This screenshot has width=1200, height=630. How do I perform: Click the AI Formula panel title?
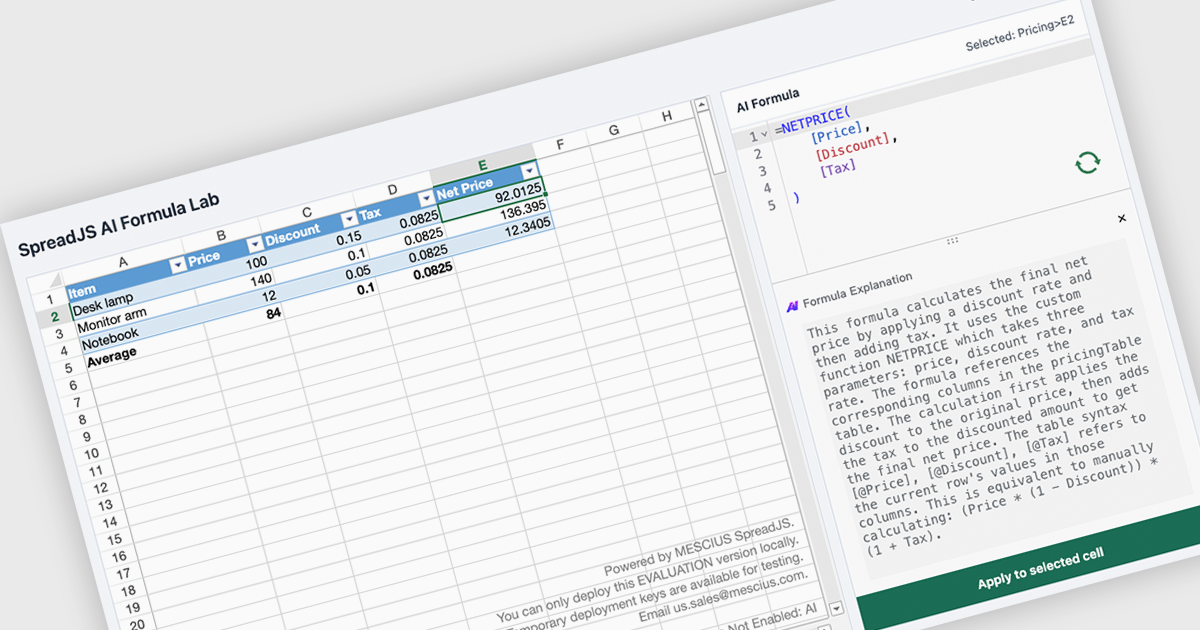768,100
